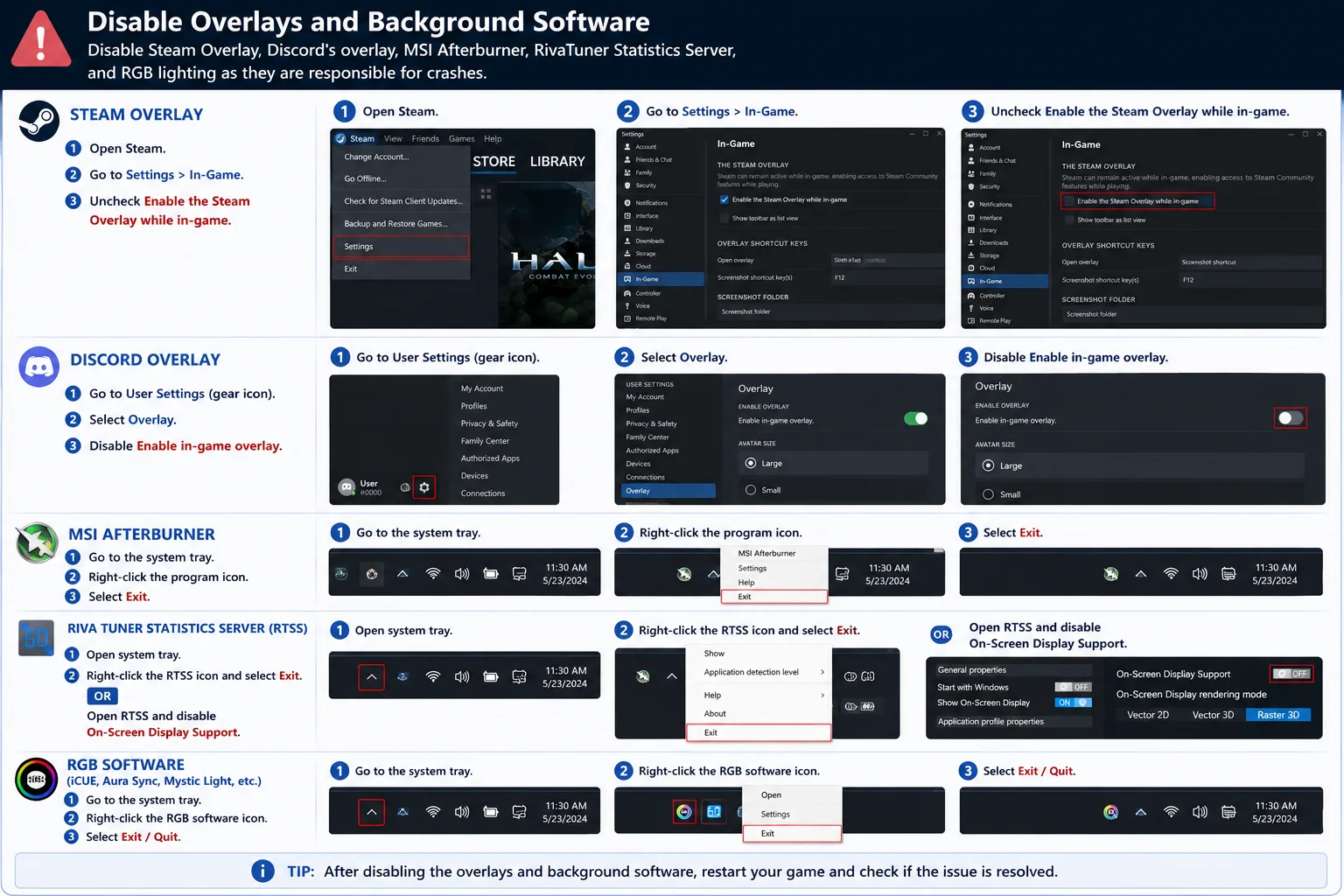
Task: Click Security shield icon in Steam step 2 Settings
Action: coord(627,185)
